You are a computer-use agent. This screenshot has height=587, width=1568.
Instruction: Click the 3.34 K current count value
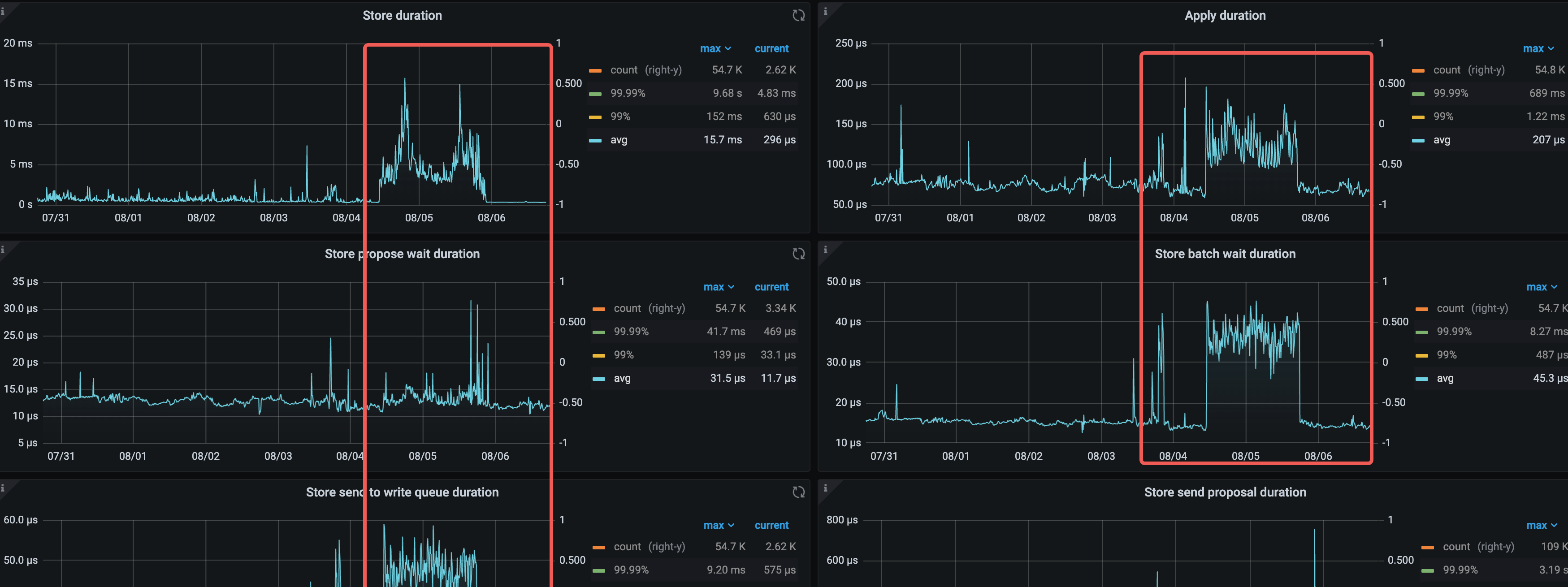pyautogui.click(x=780, y=308)
